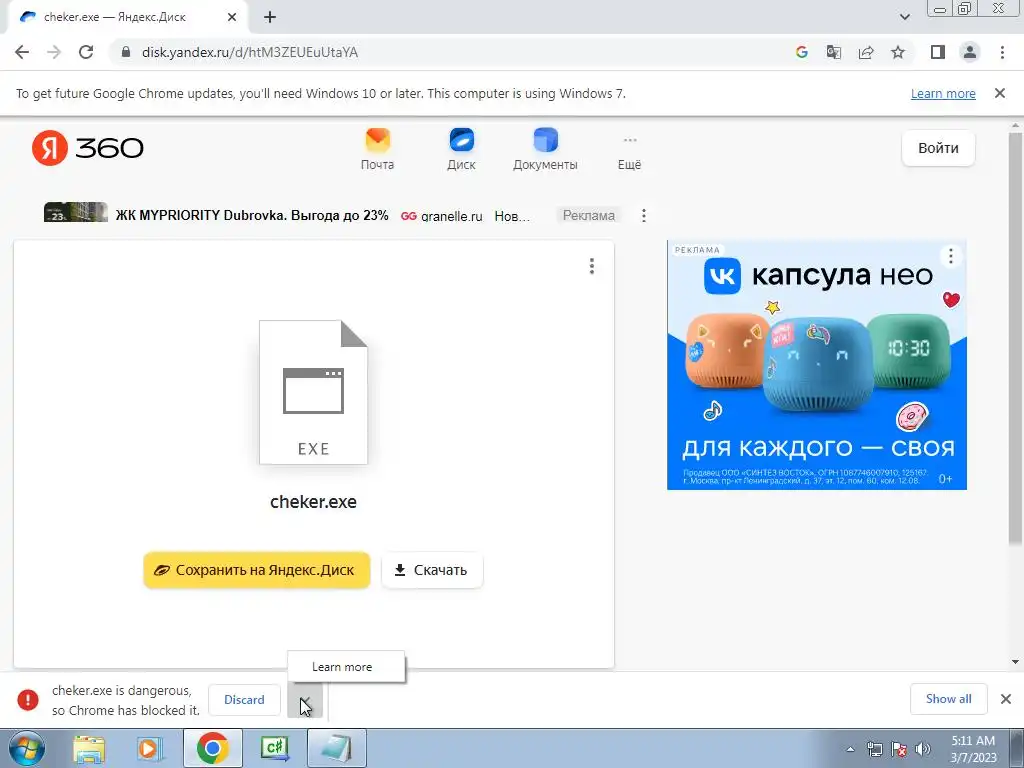Open ЖК MYPRIORITY Dubrovka ad link
The width and height of the screenshot is (1024, 768).
click(x=251, y=216)
